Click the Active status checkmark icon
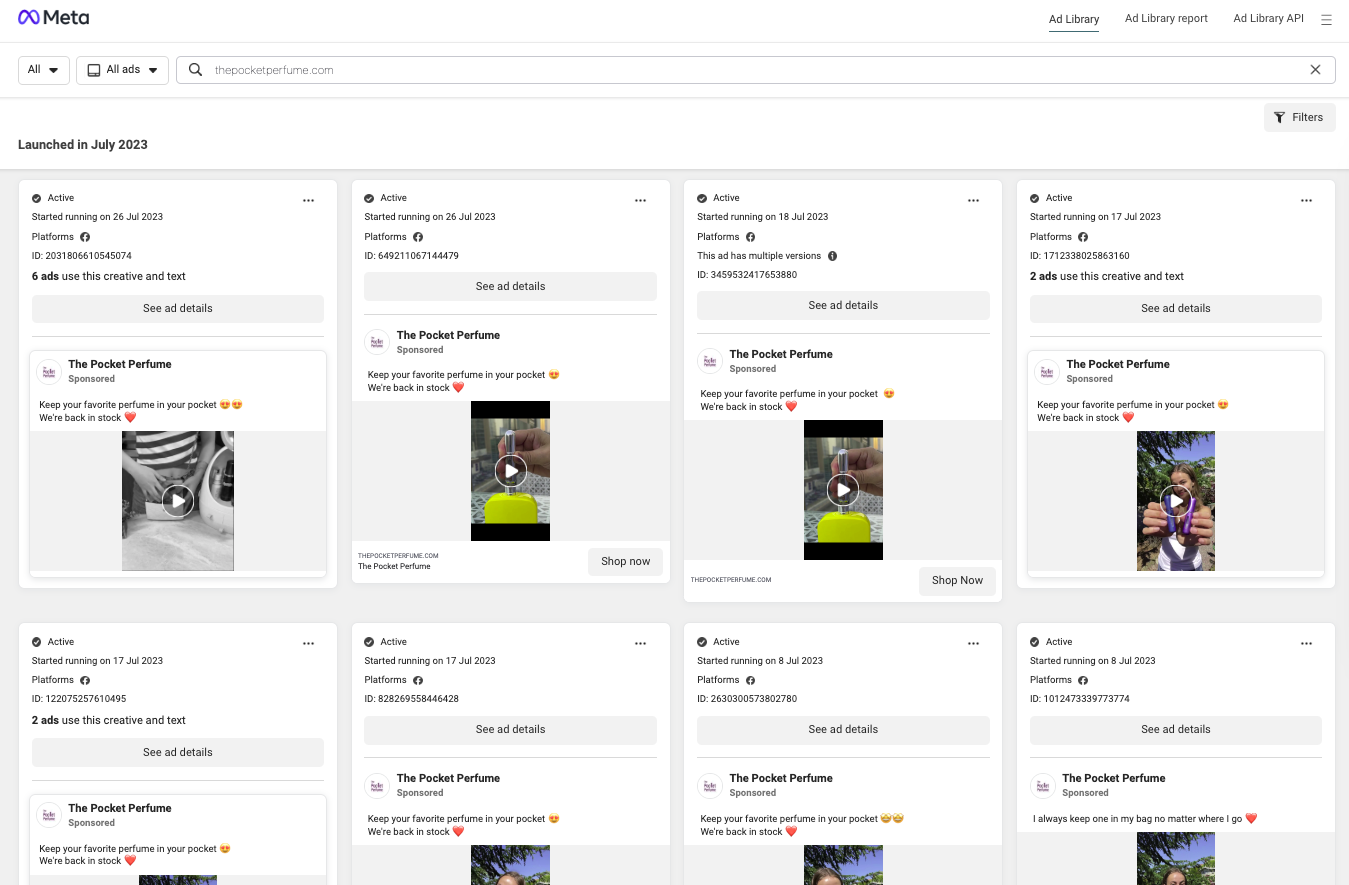This screenshot has height=885, width=1349. [x=37, y=197]
